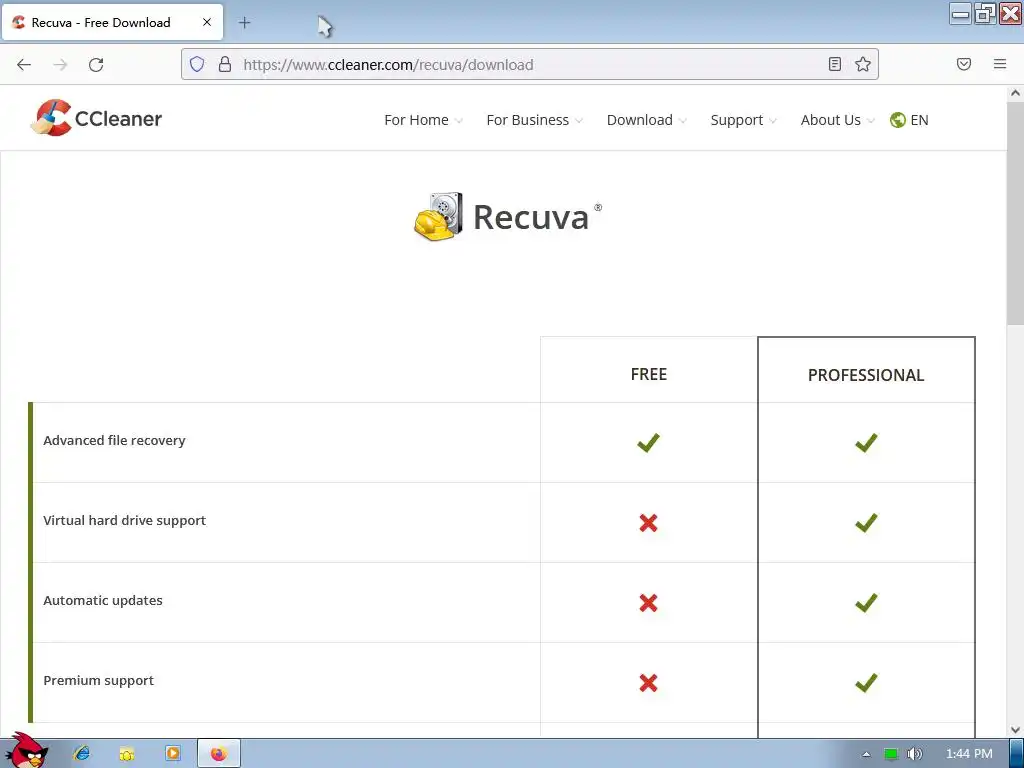Click the Recuva hard hat drive icon
This screenshot has height=768, width=1024.
click(438, 217)
